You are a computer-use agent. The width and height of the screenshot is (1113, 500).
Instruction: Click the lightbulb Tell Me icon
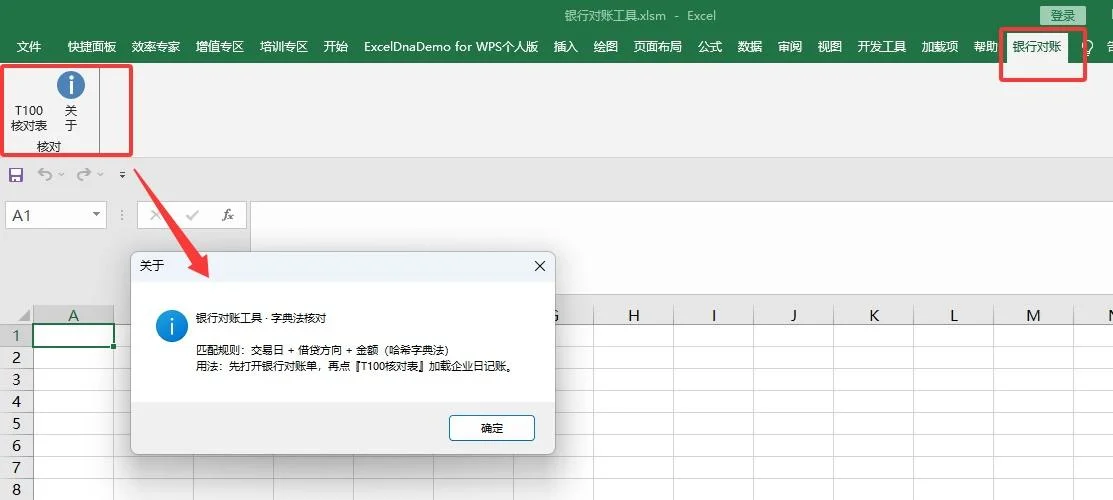click(1087, 47)
